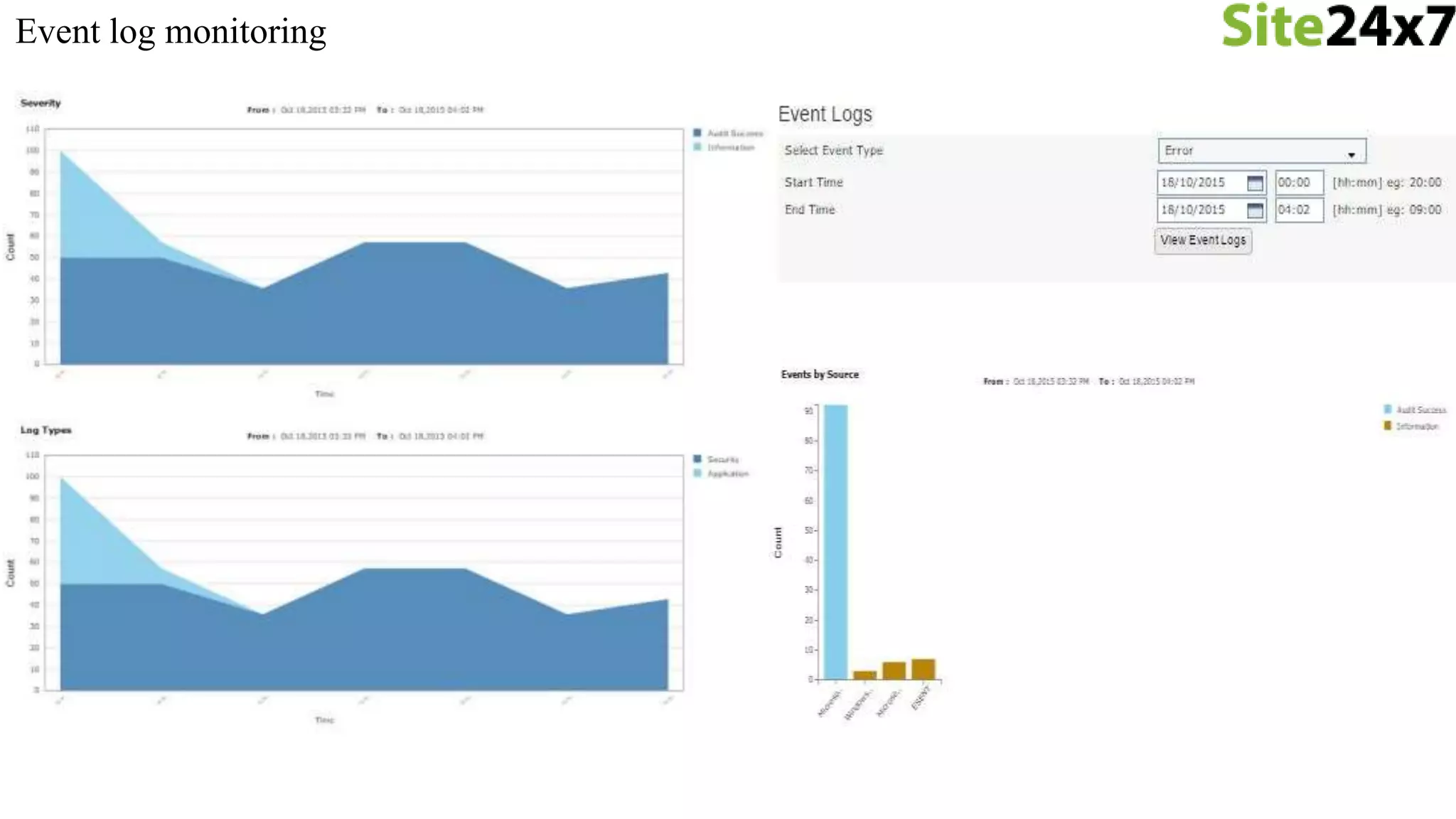1456x819 pixels.
Task: Click the View Event Logs button
Action: 1203,240
